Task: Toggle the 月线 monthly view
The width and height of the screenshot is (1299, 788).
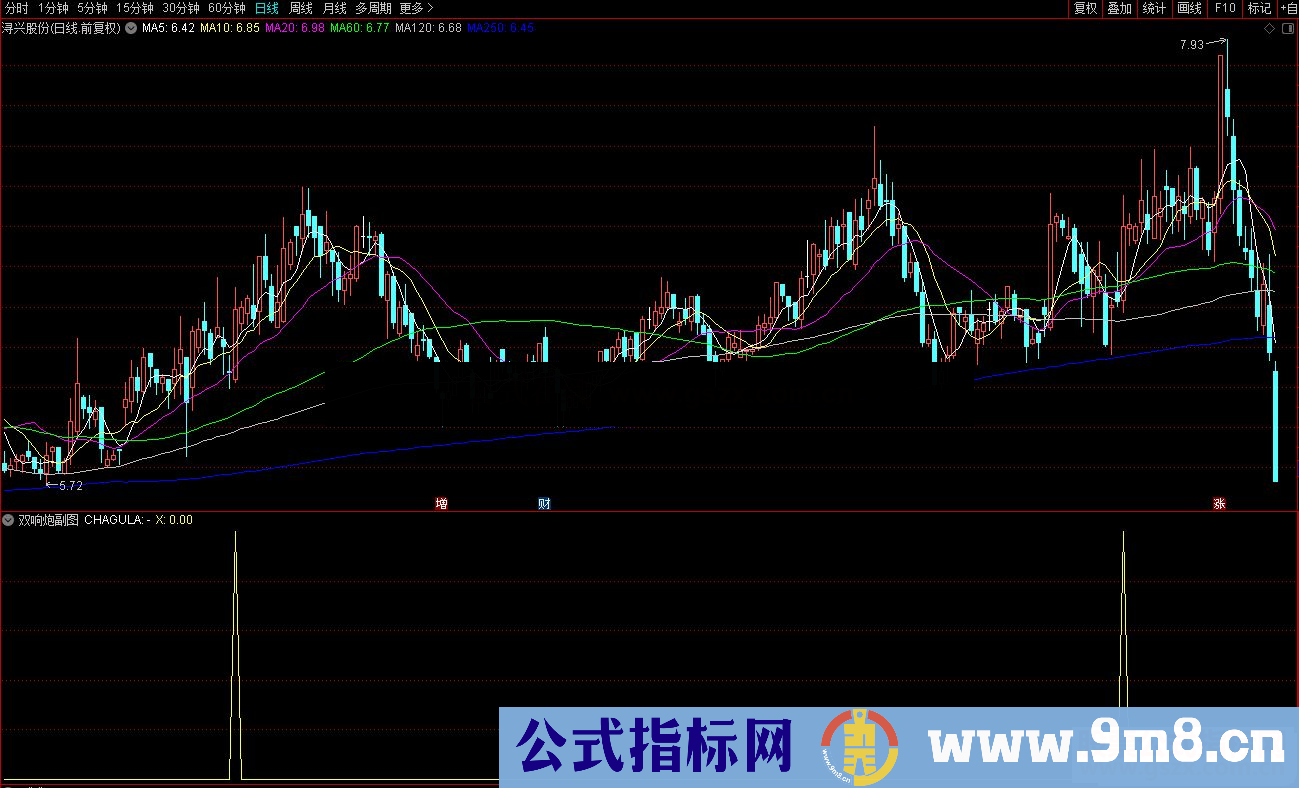Action: 337,8
